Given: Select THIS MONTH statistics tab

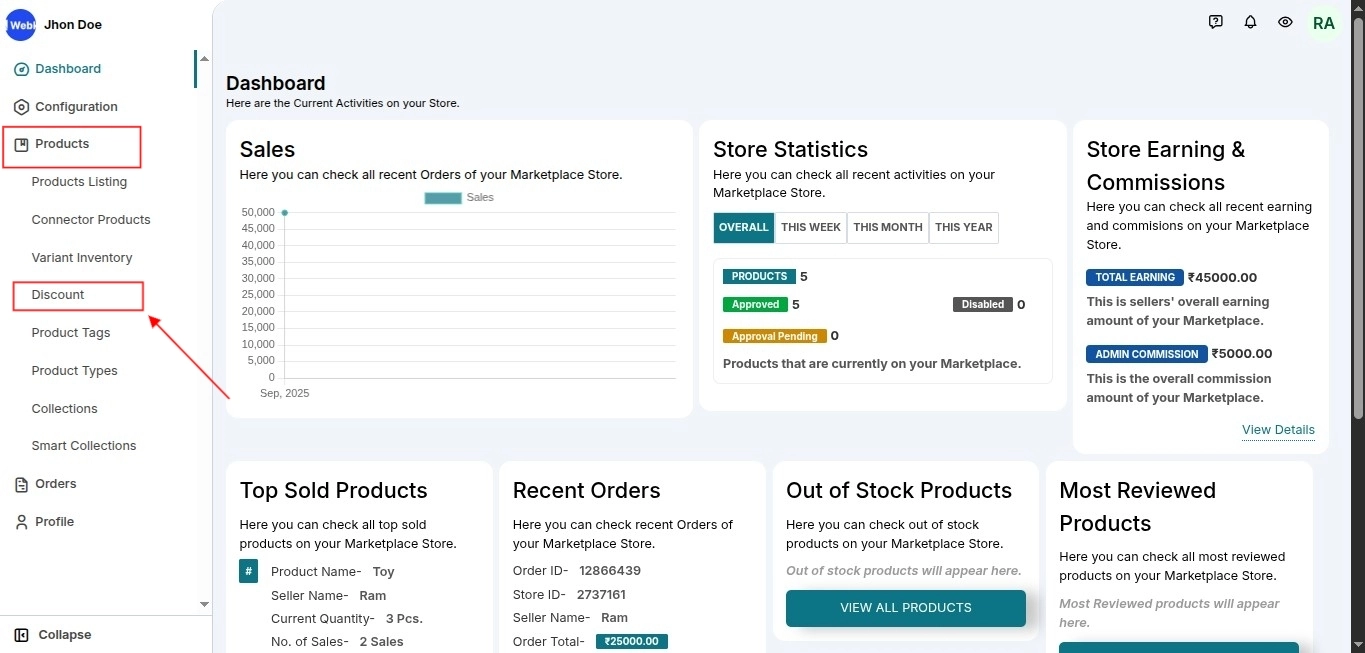Looking at the screenshot, I should coord(887,227).
